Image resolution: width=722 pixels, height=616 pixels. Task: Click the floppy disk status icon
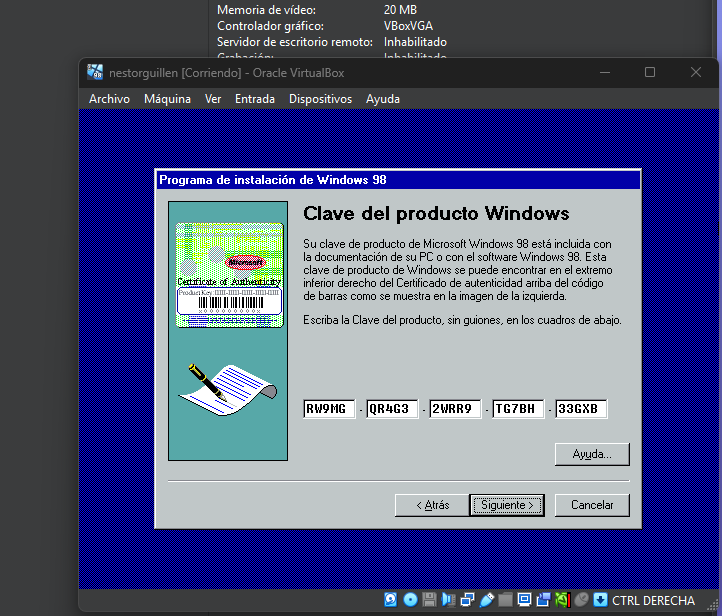tap(429, 600)
